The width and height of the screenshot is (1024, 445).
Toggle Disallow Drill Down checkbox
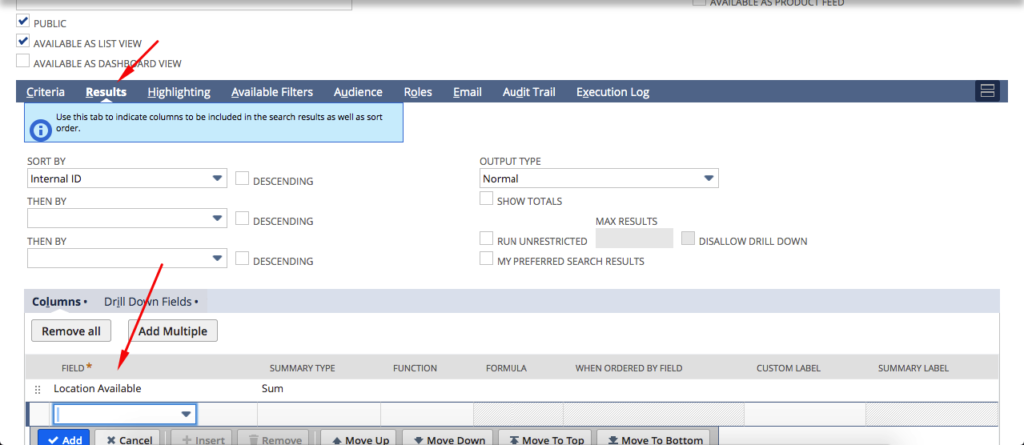[x=688, y=239]
